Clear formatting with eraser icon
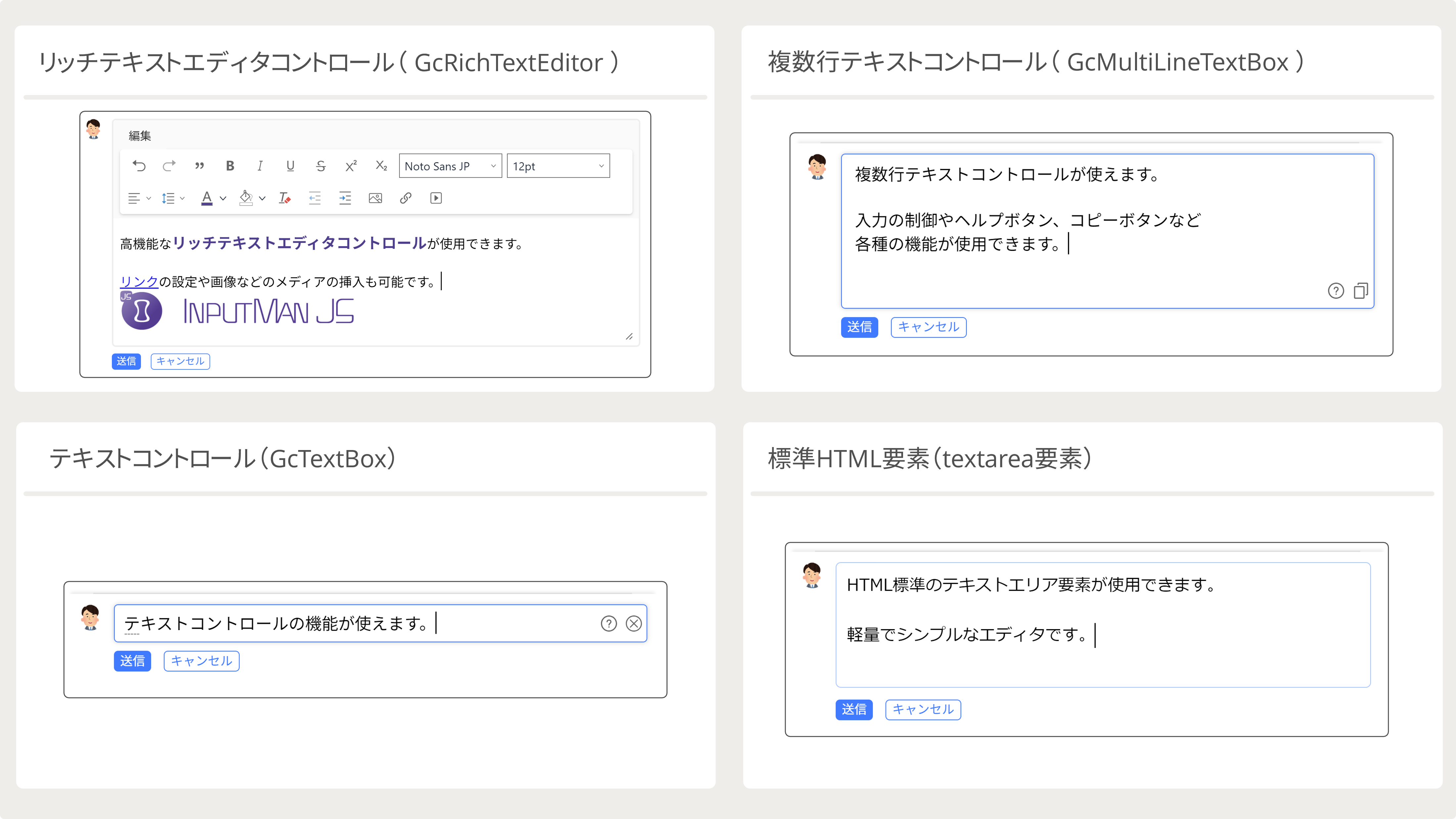Screen dimensions: 1456x819 pyautogui.click(x=285, y=198)
